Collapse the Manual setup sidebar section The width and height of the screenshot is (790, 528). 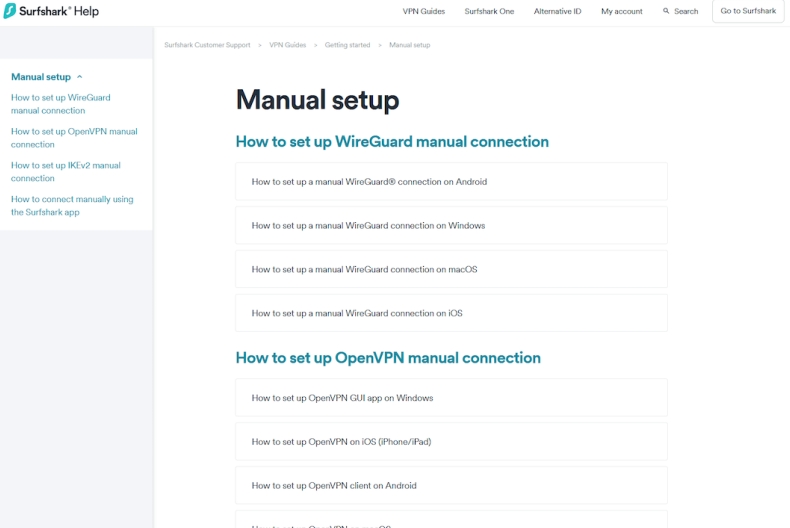(x=80, y=77)
